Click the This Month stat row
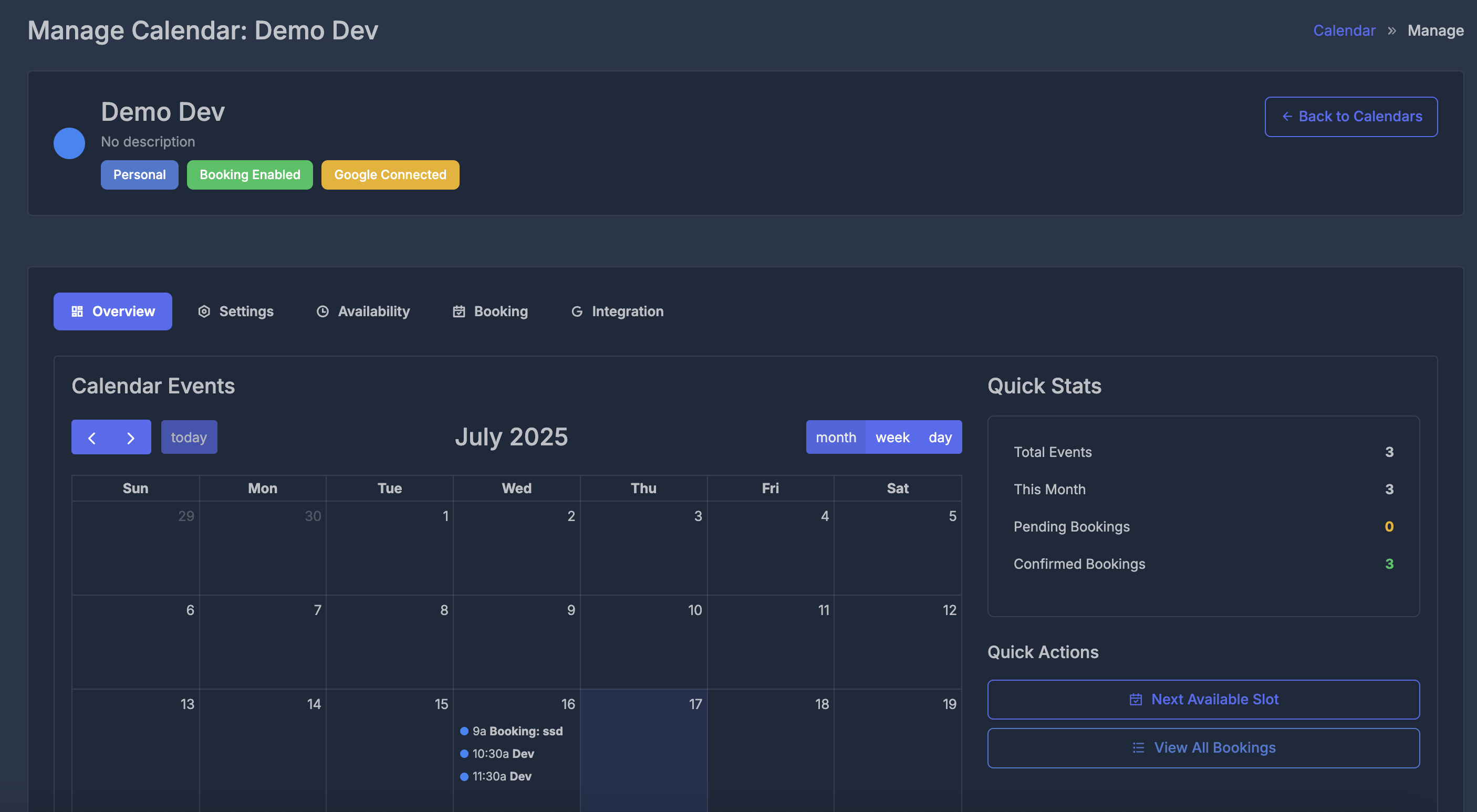1477x812 pixels. tap(1203, 489)
